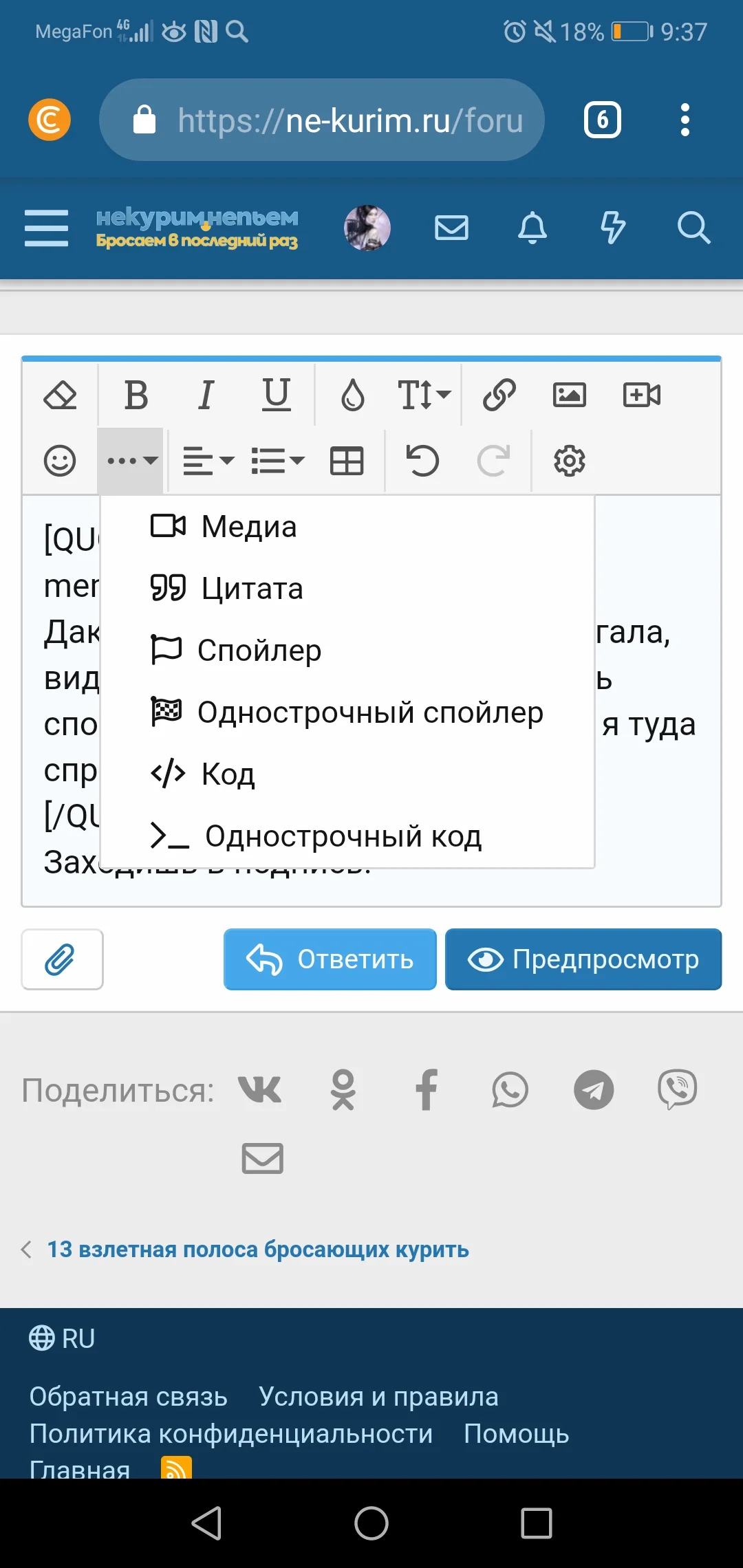Image resolution: width=743 pixels, height=1568 pixels.
Task: Open alerts bell in header
Action: 532,228
